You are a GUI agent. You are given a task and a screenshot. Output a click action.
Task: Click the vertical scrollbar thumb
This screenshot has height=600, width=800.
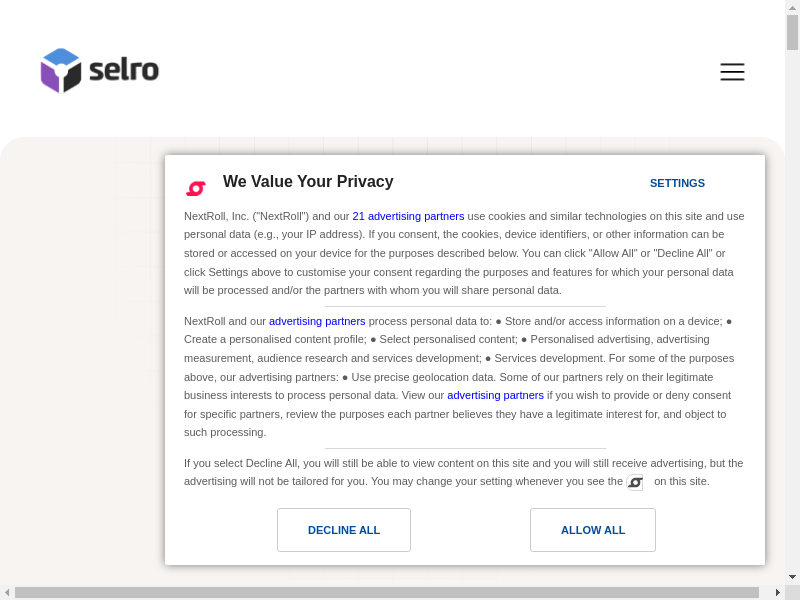point(792,32)
